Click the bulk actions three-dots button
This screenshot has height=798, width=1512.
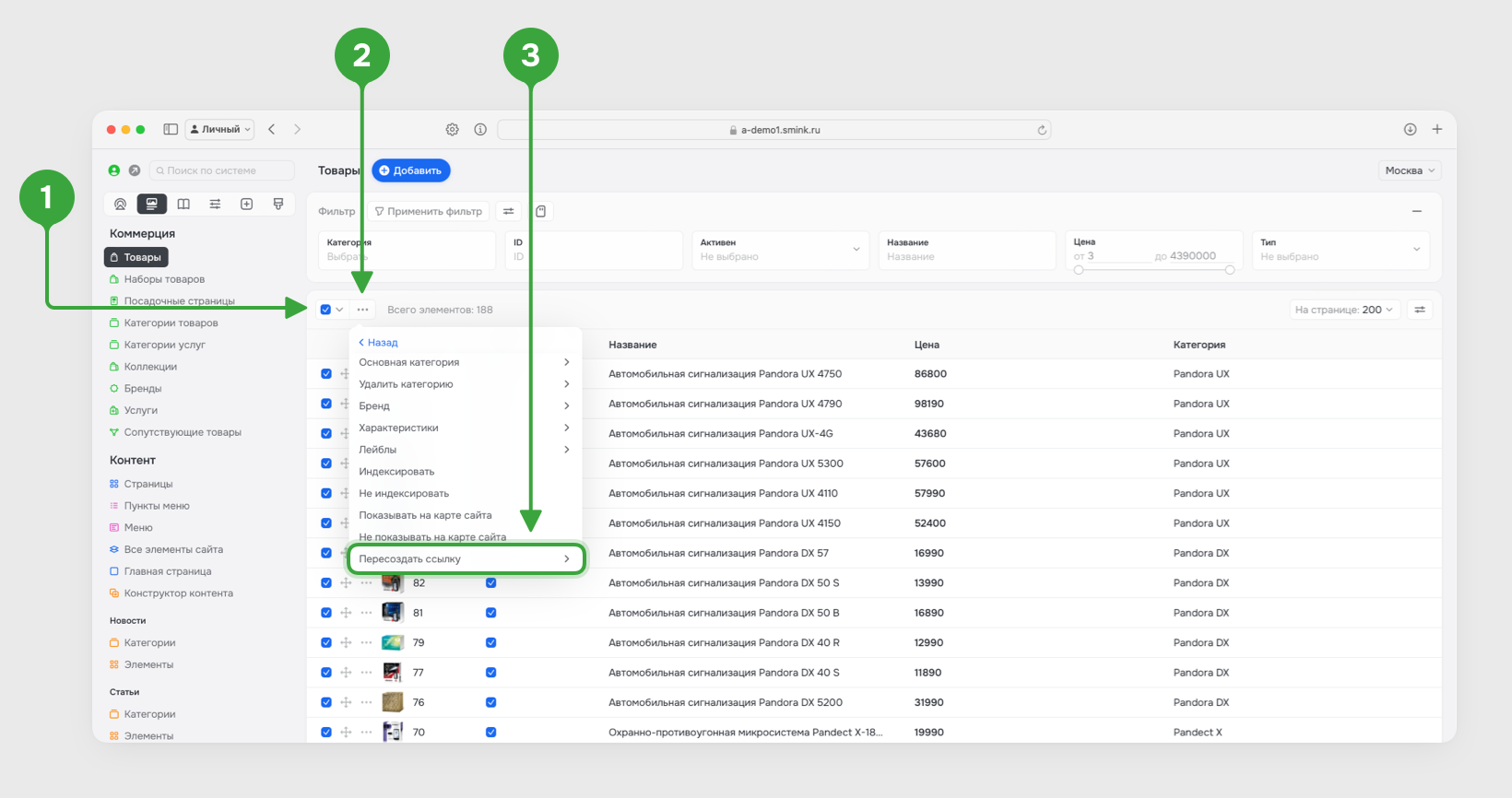[x=362, y=310]
